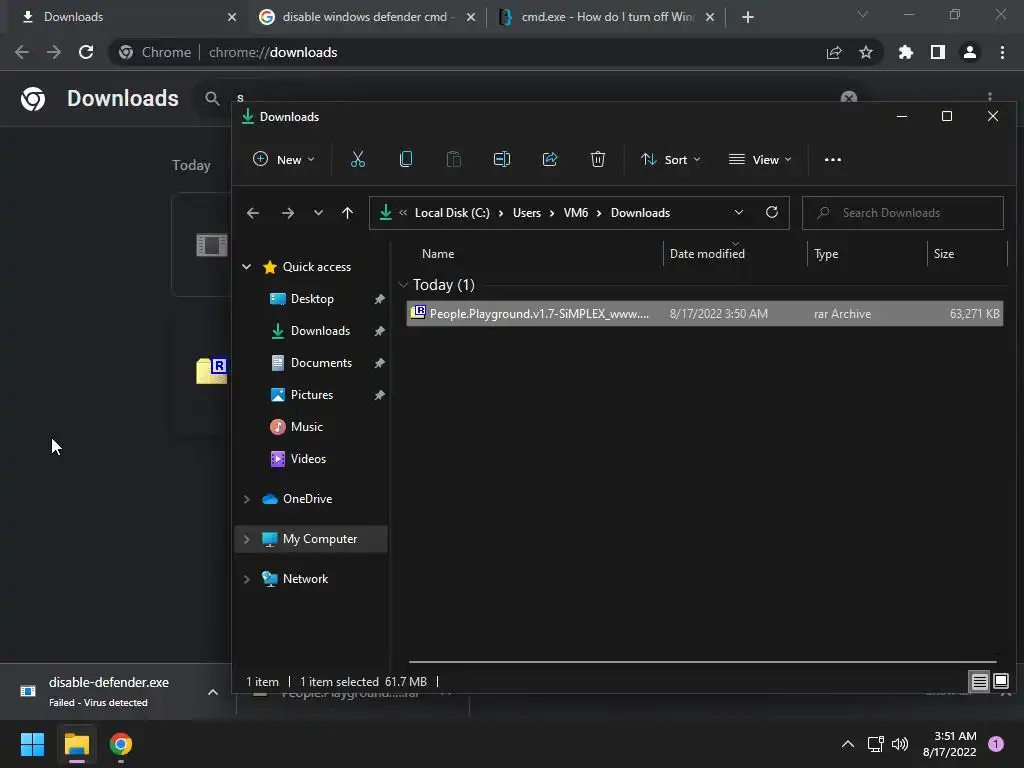Image resolution: width=1024 pixels, height=768 pixels.
Task: Select Videos in navigation pane
Action: [x=308, y=459]
